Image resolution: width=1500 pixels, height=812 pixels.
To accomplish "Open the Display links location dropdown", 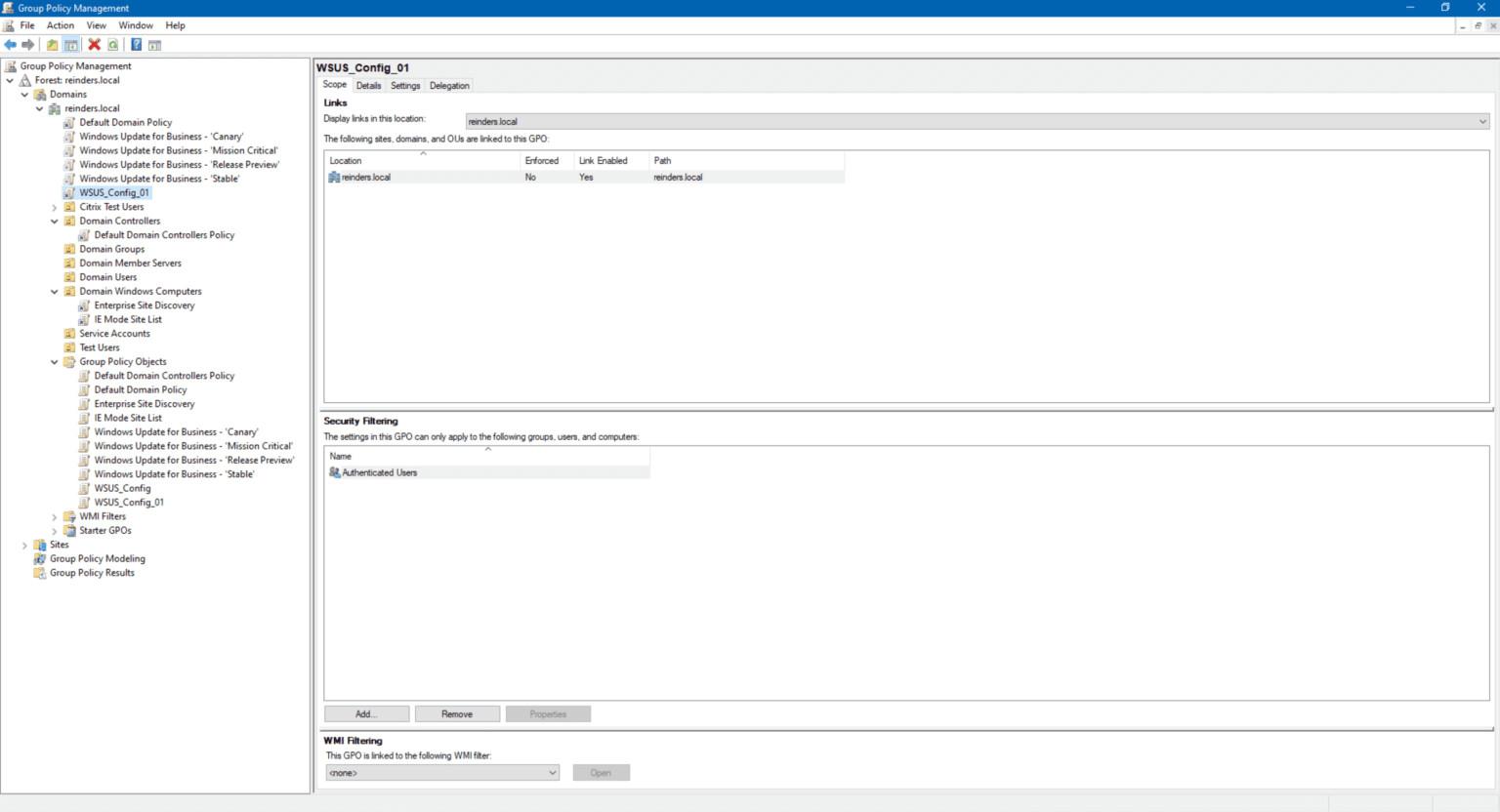I will pyautogui.click(x=1482, y=120).
